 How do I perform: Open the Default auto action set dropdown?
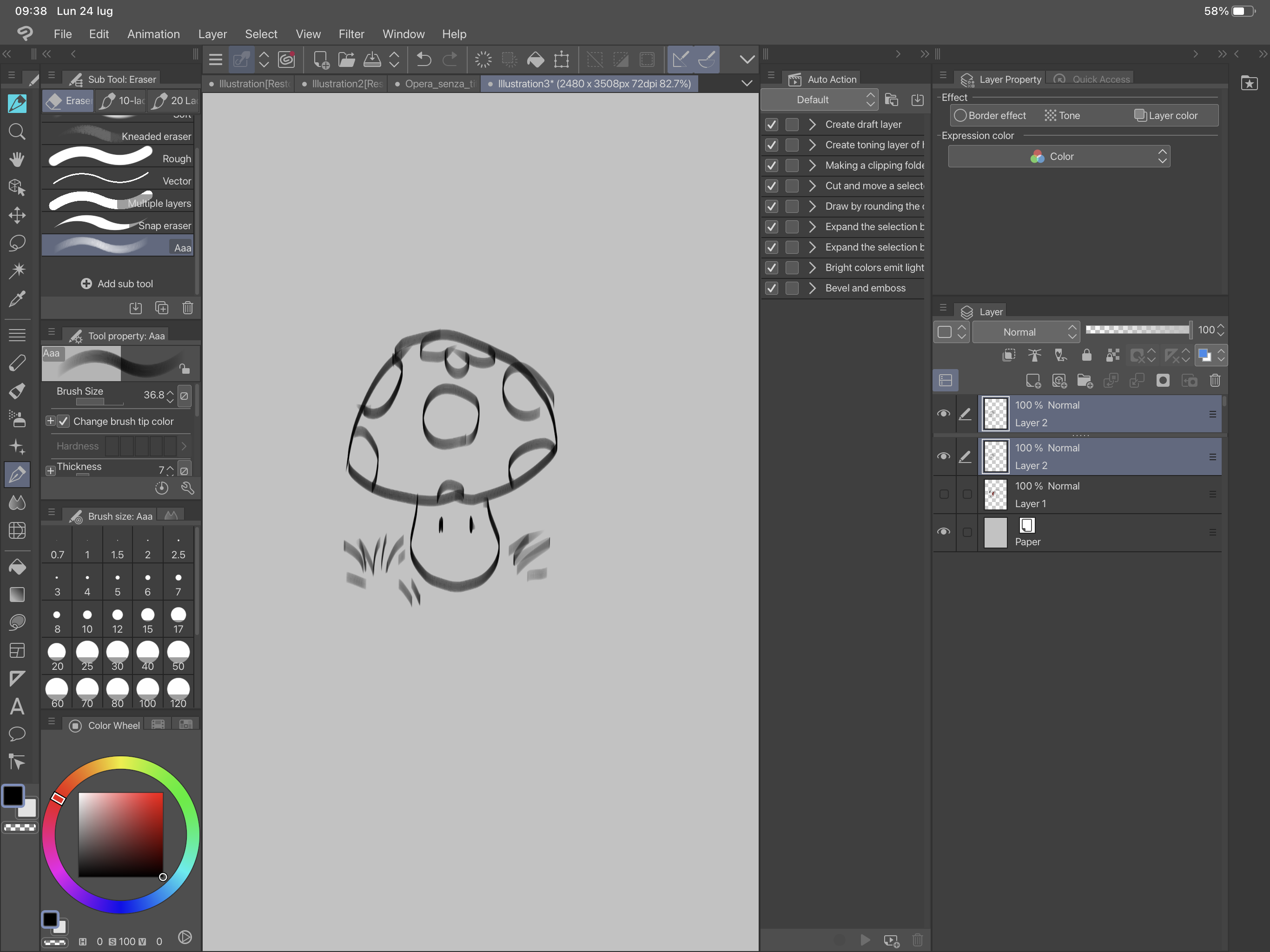(x=819, y=99)
